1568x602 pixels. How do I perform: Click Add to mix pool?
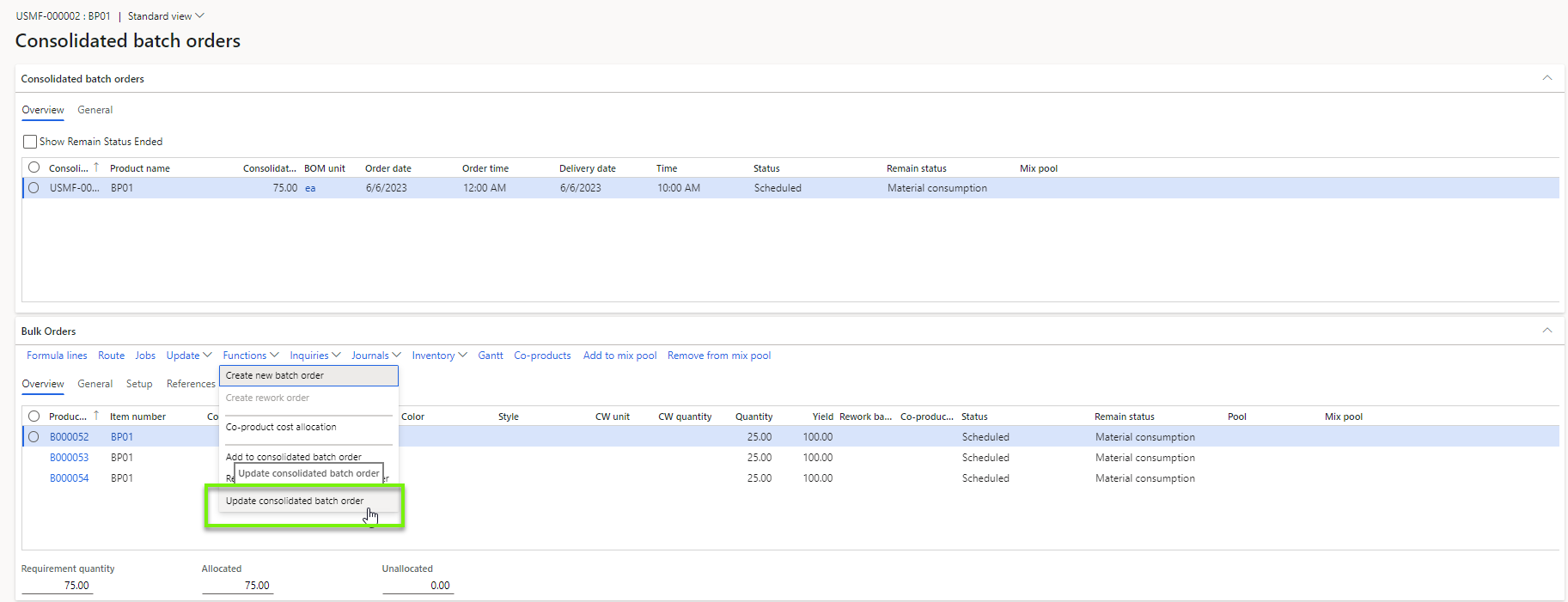point(619,356)
